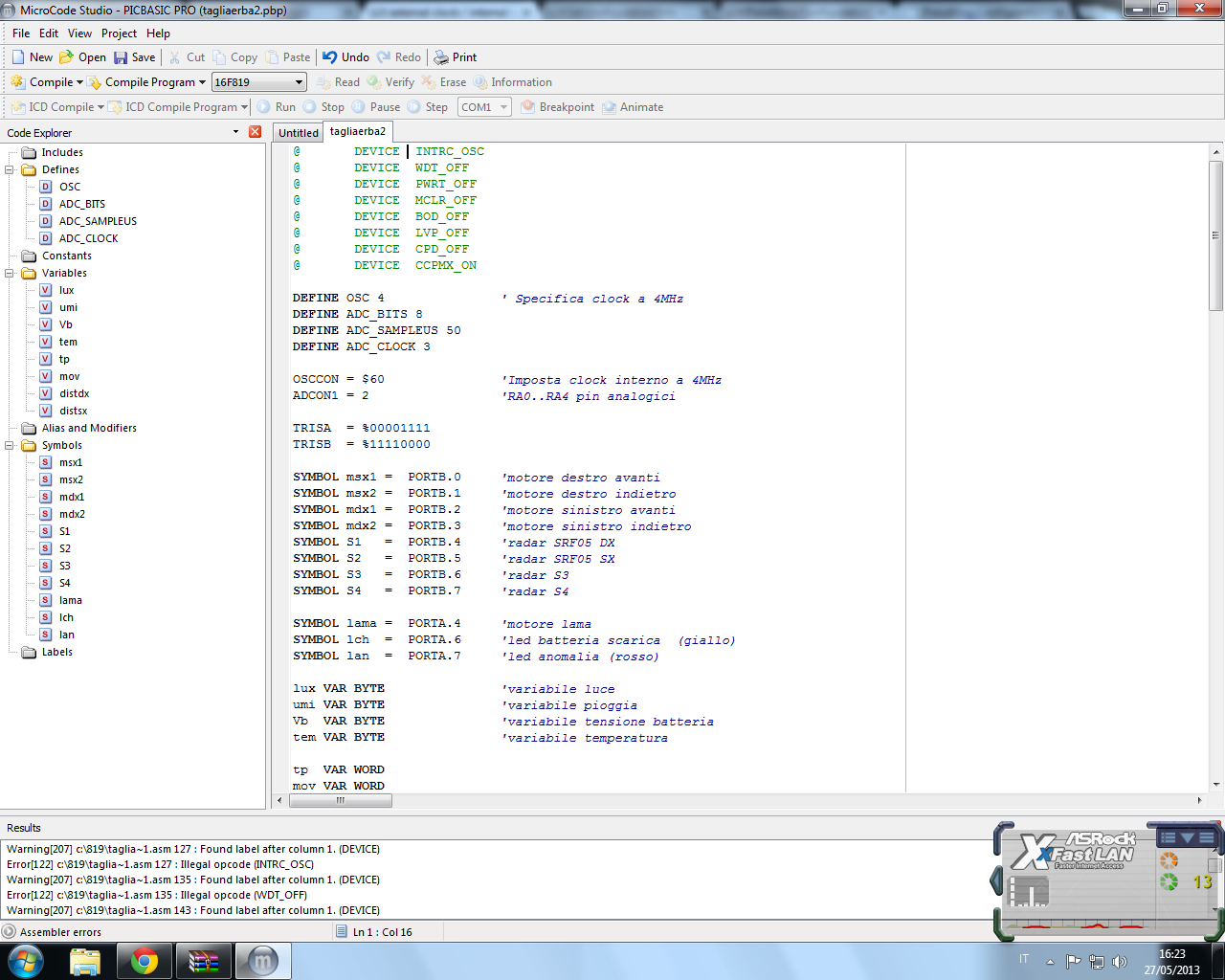Collapse the Symbols tree folder
Image resolution: width=1225 pixels, height=980 pixels.
[10, 445]
